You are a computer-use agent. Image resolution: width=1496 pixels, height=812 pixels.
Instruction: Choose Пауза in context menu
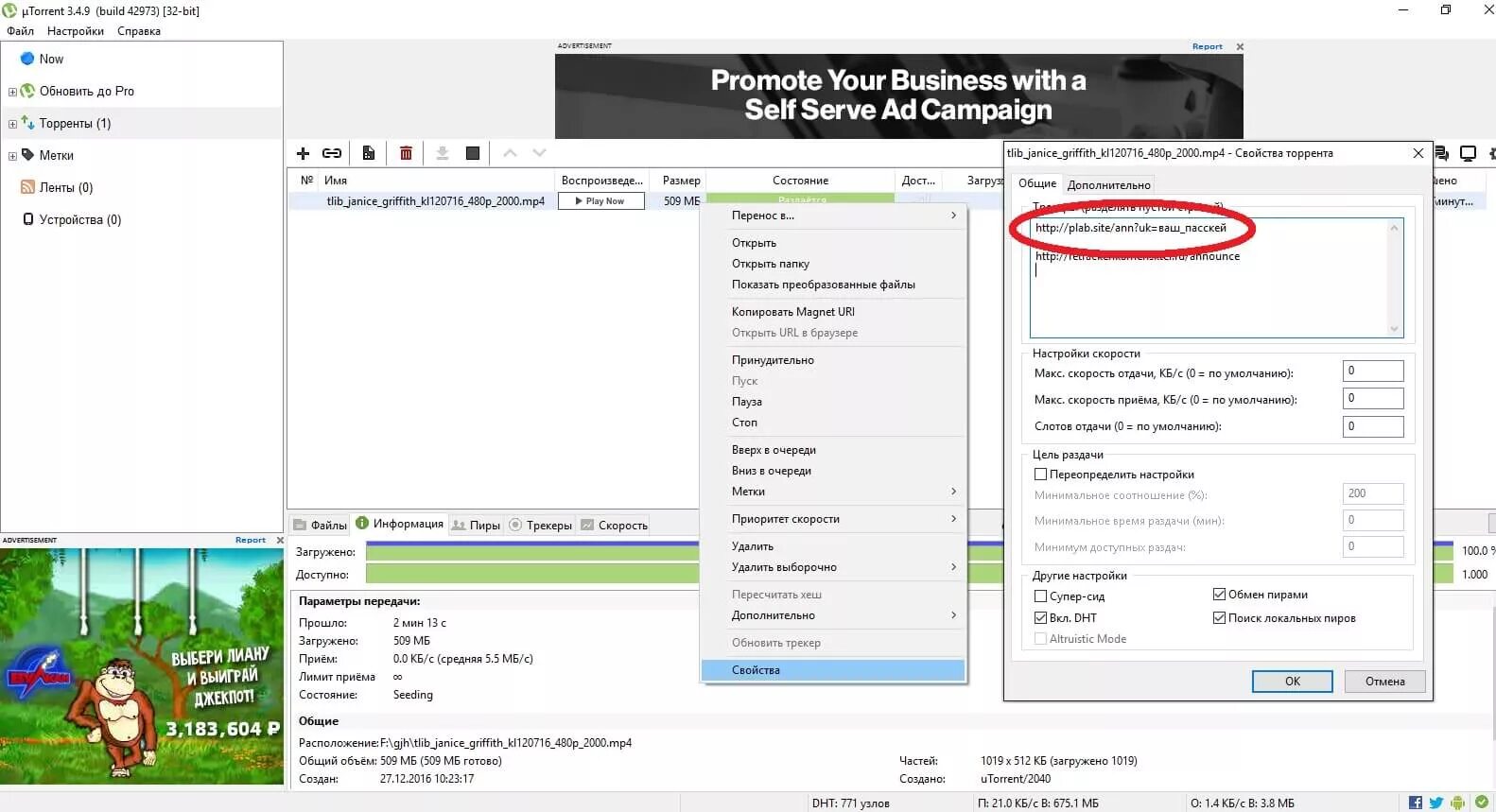tap(834, 402)
